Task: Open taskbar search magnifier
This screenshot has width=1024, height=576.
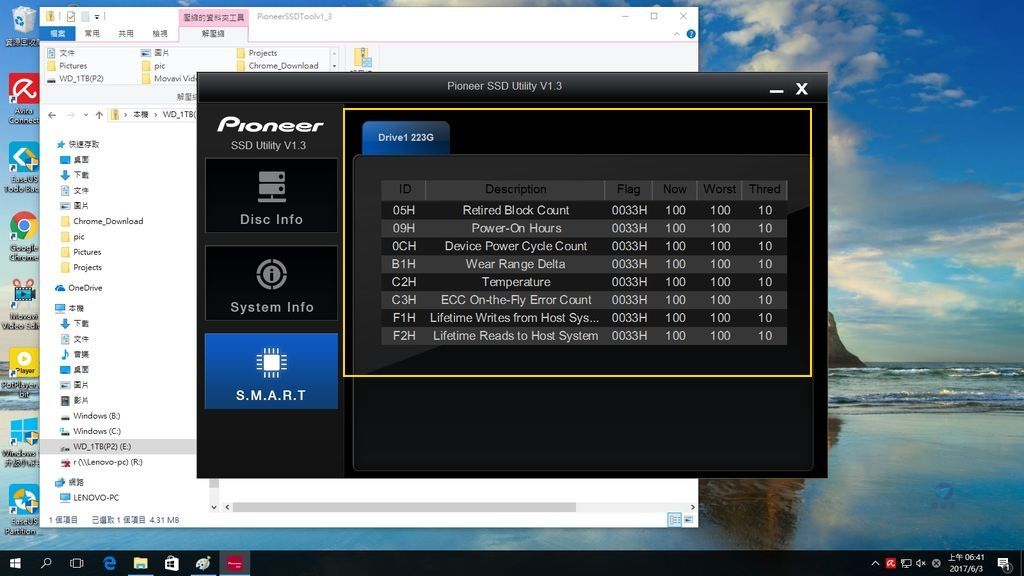Action: coord(46,563)
